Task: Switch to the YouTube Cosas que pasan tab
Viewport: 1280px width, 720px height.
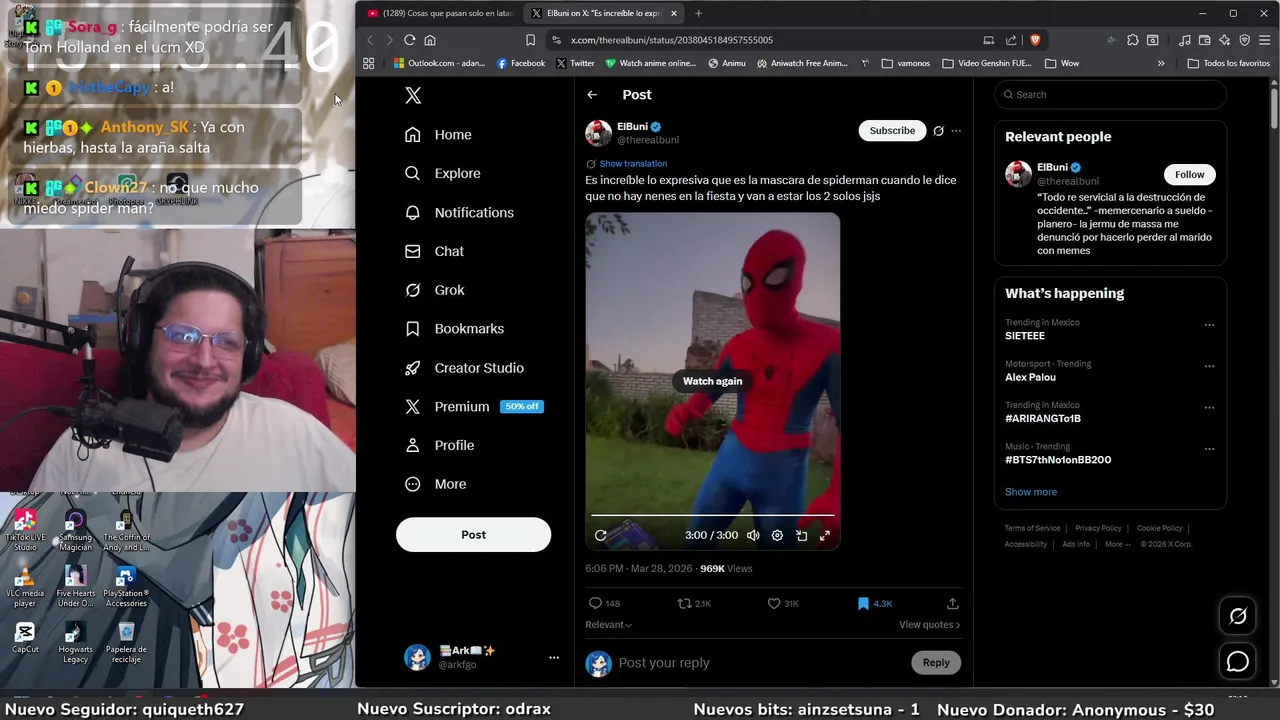Action: 440,13
